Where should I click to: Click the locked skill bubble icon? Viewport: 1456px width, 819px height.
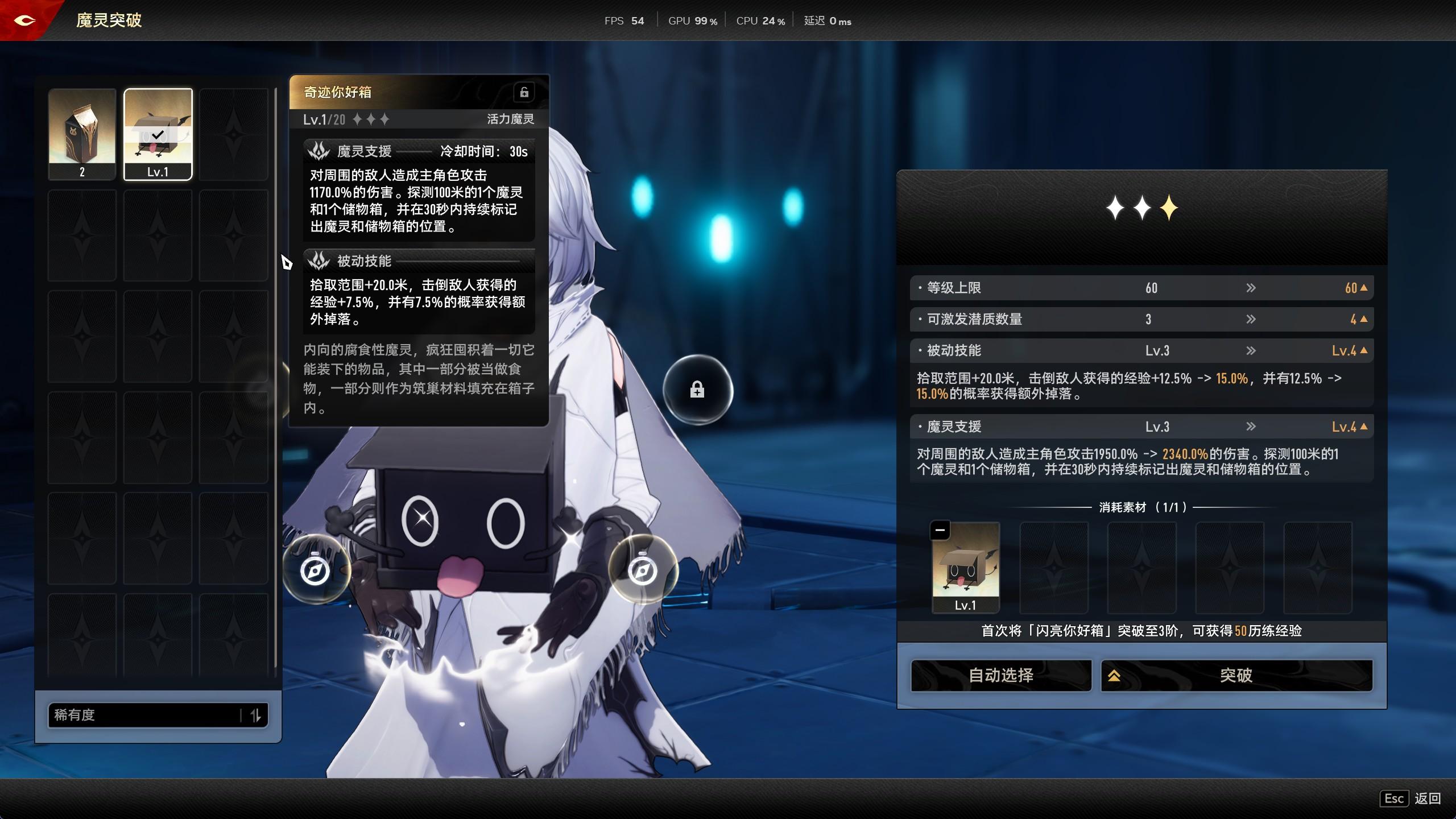coord(697,390)
